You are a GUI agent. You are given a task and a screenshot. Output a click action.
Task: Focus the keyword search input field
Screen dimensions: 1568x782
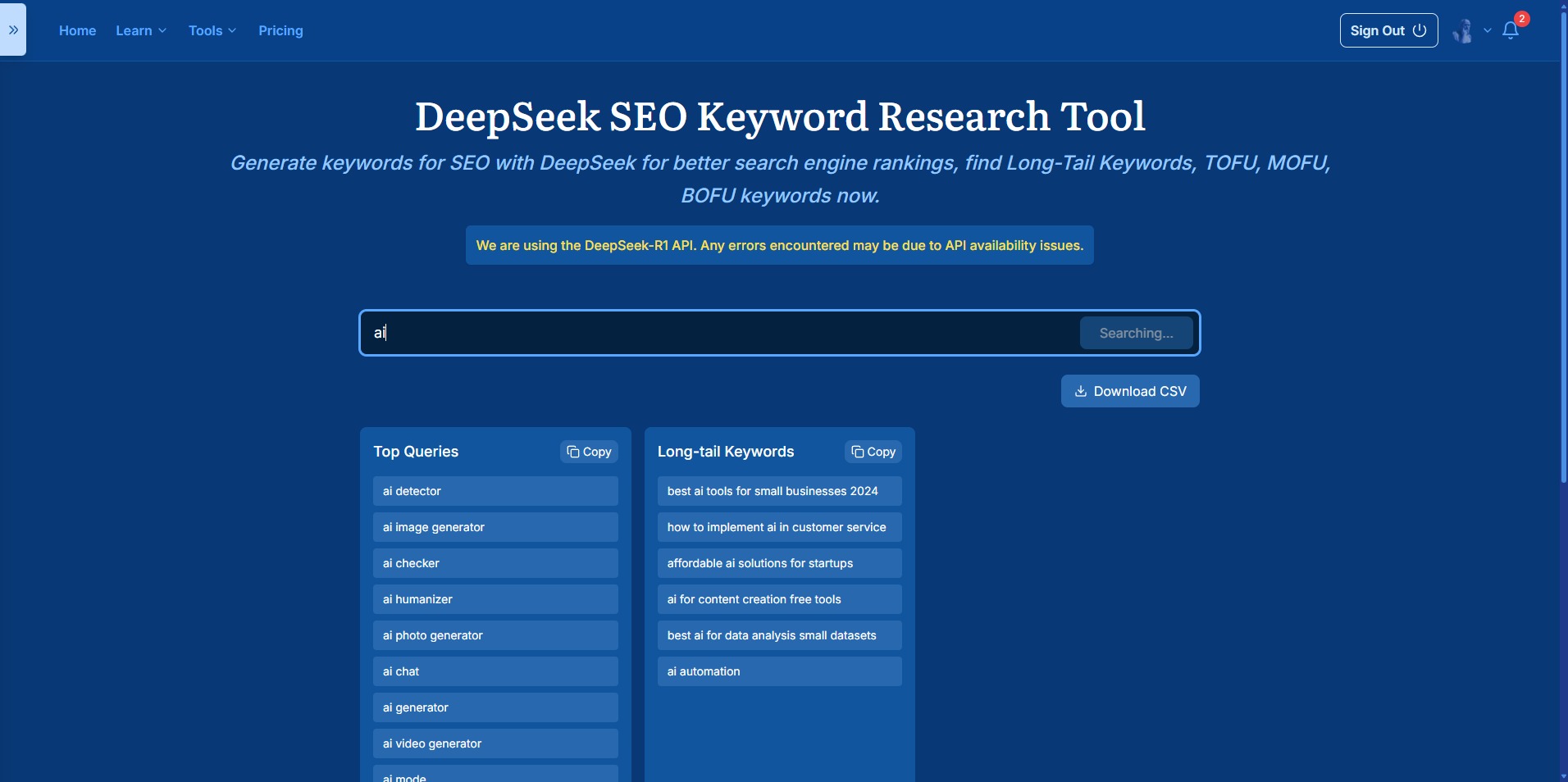[x=720, y=333]
